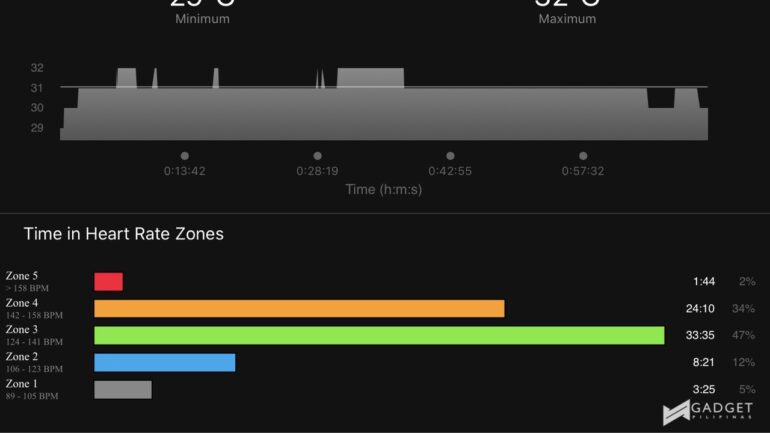Viewport: 770px width, 433px height.
Task: Click the Time in Heart Rate Zones heading
Action: [x=124, y=234]
